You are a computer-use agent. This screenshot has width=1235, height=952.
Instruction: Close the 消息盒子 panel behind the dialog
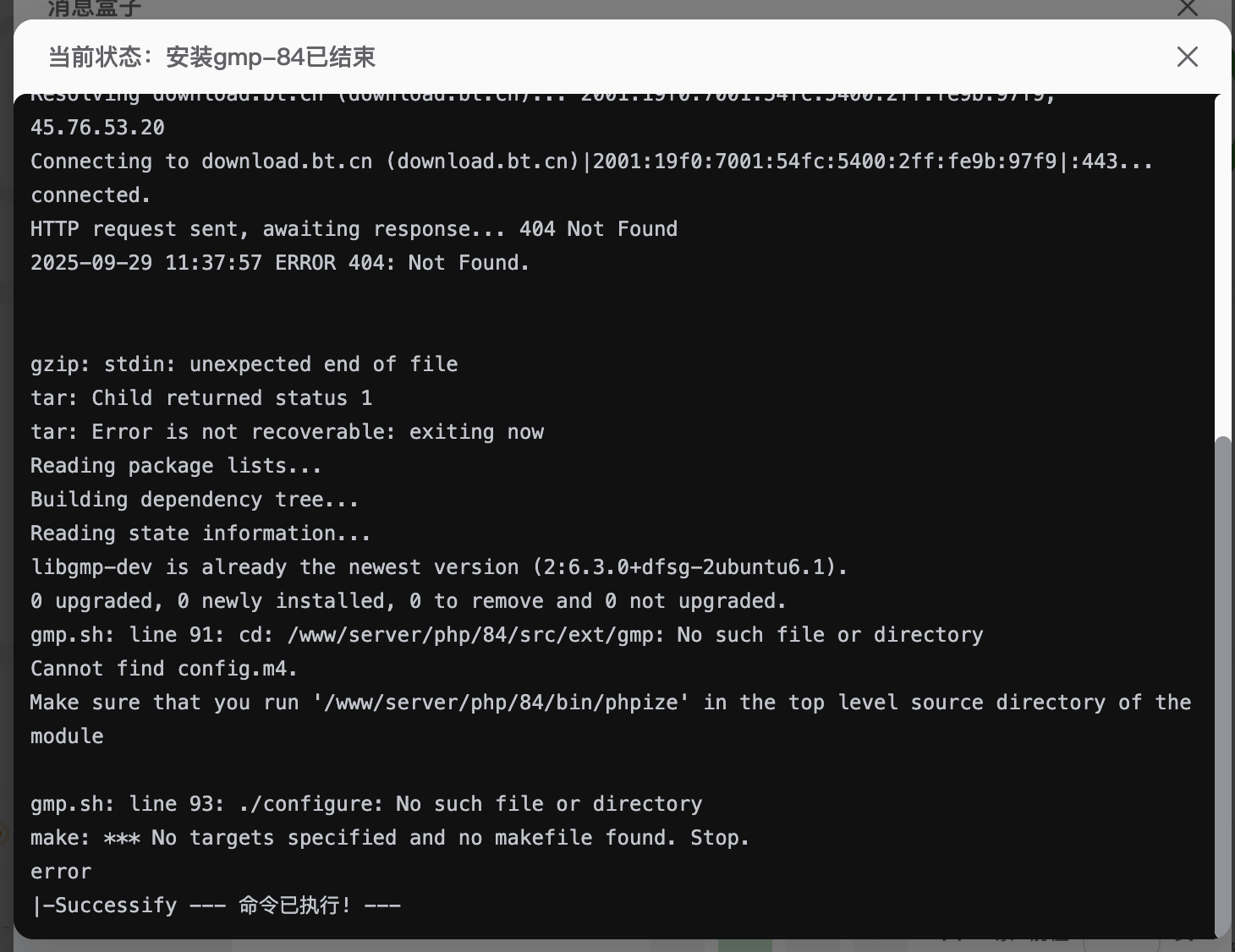pos(1187,8)
